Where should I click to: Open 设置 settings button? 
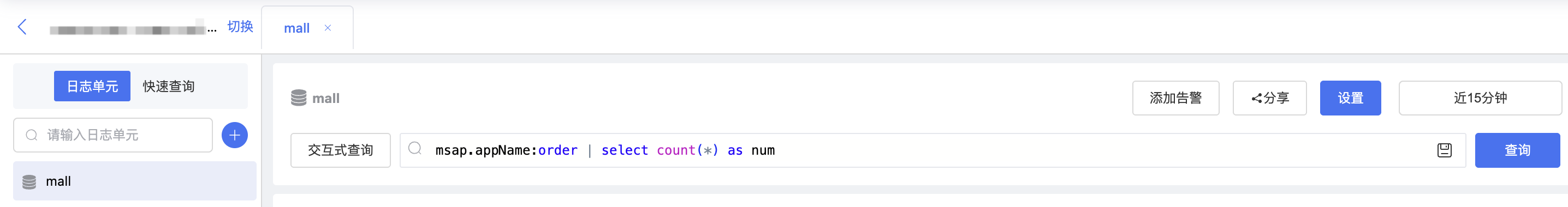[x=1350, y=98]
